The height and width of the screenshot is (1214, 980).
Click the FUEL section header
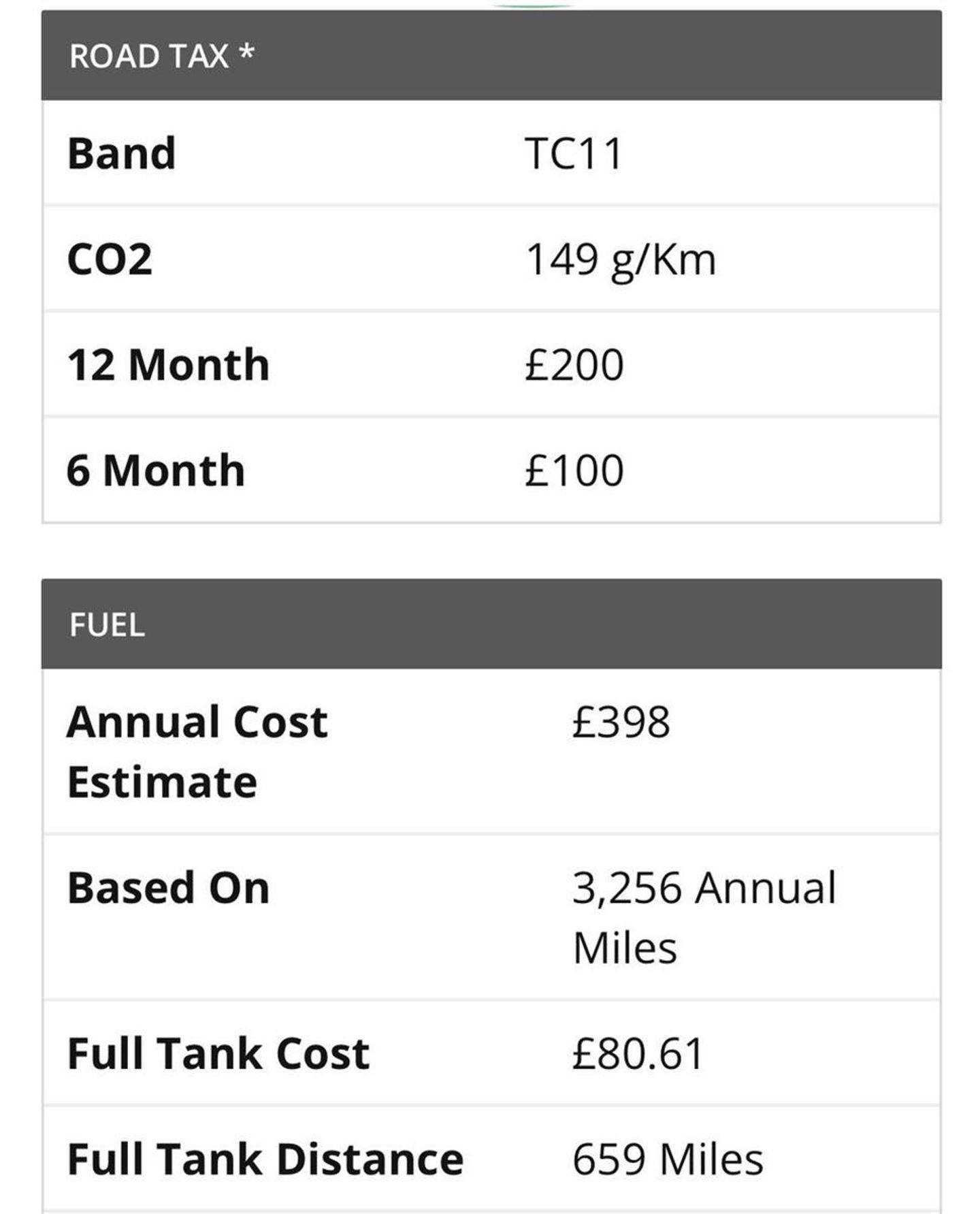coord(107,624)
